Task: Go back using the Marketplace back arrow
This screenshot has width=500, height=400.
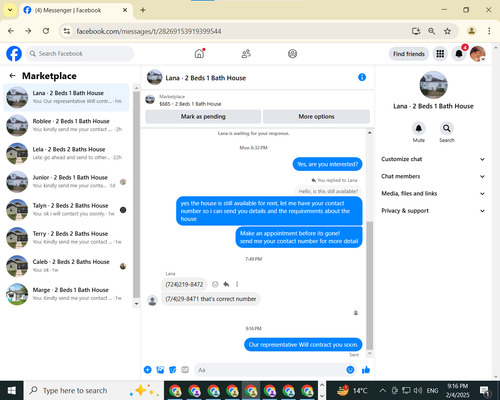Action: pyautogui.click(x=12, y=76)
